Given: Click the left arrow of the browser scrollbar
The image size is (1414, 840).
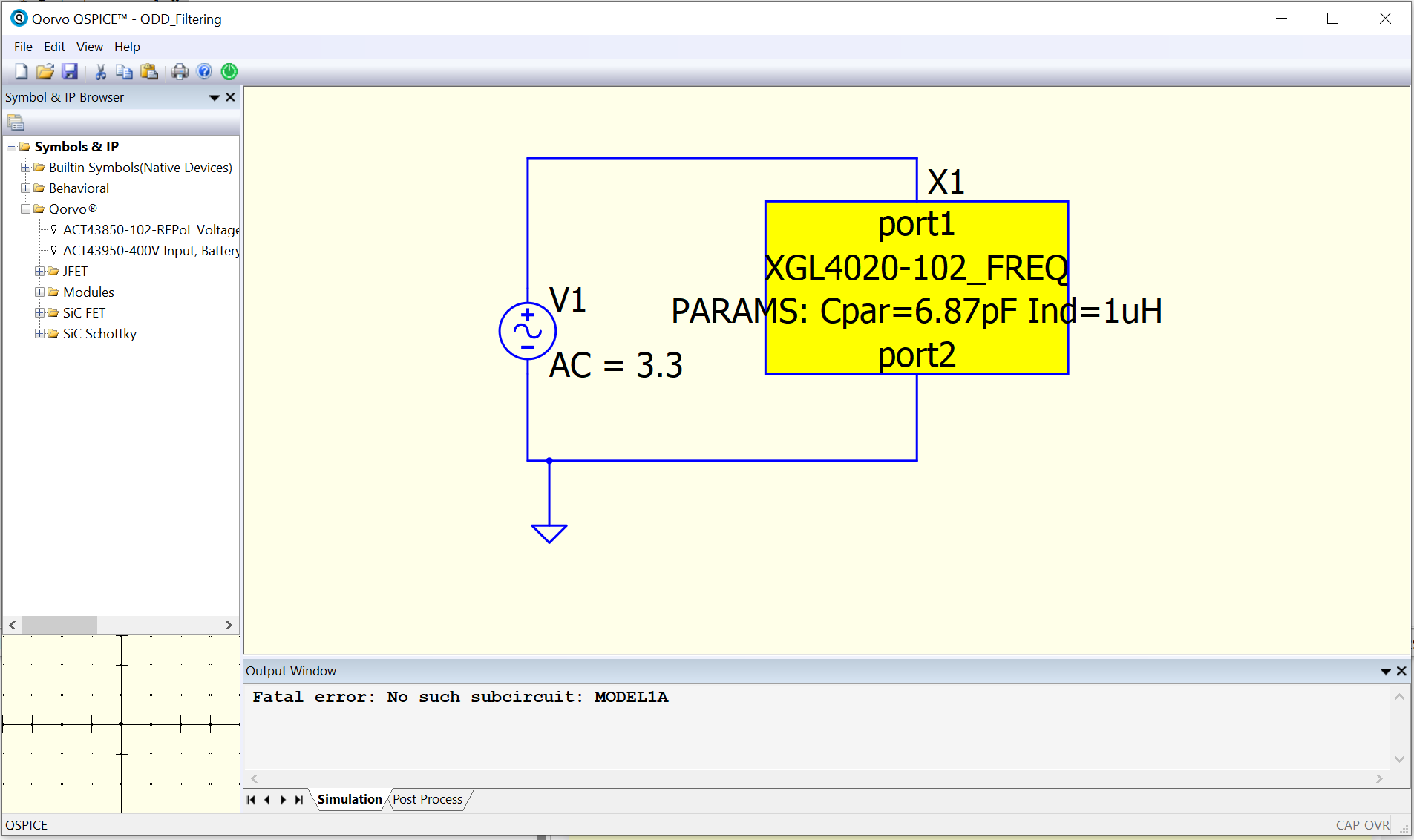Looking at the screenshot, I should [x=12, y=625].
